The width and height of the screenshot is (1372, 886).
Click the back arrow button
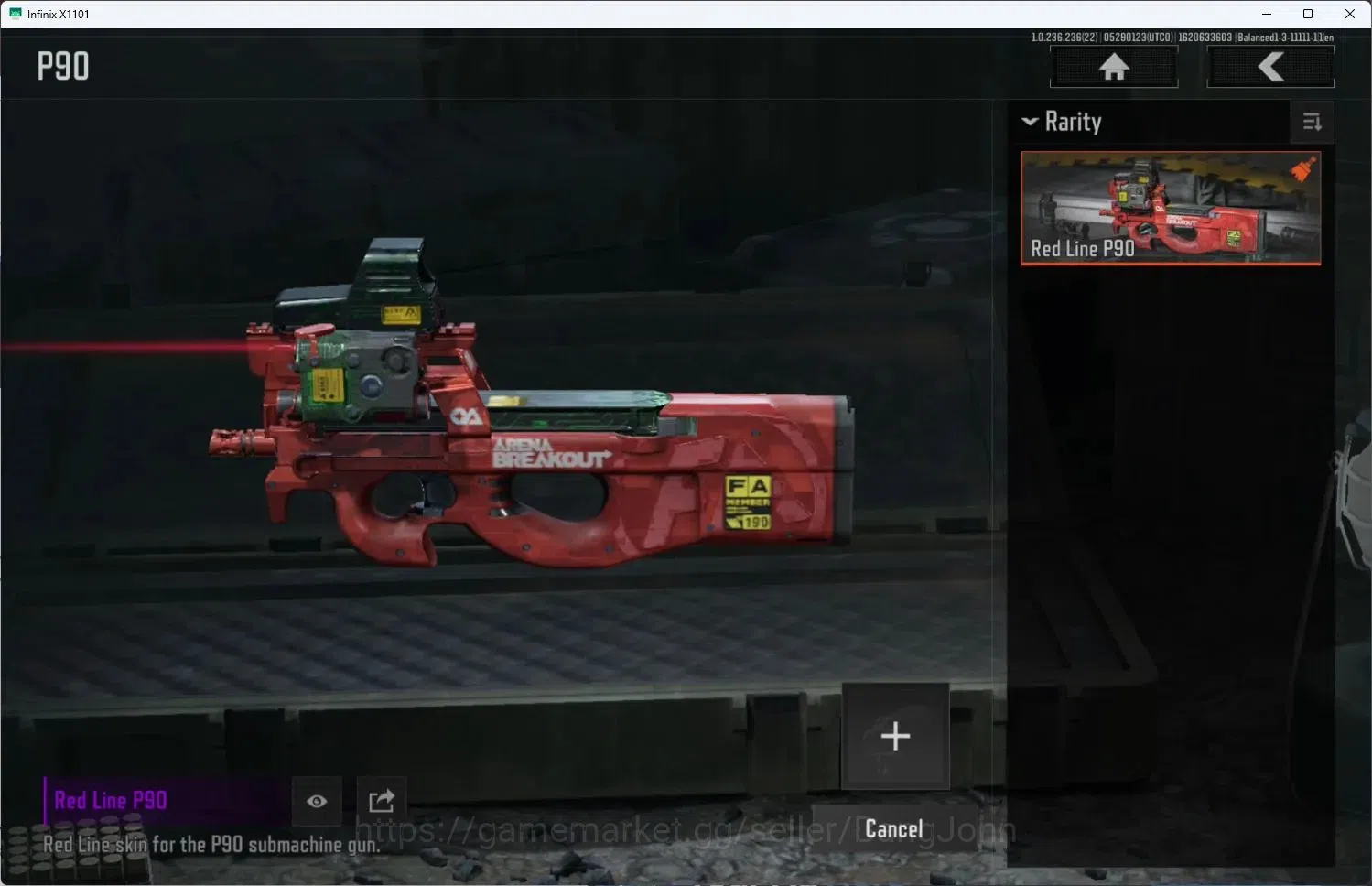1270,66
